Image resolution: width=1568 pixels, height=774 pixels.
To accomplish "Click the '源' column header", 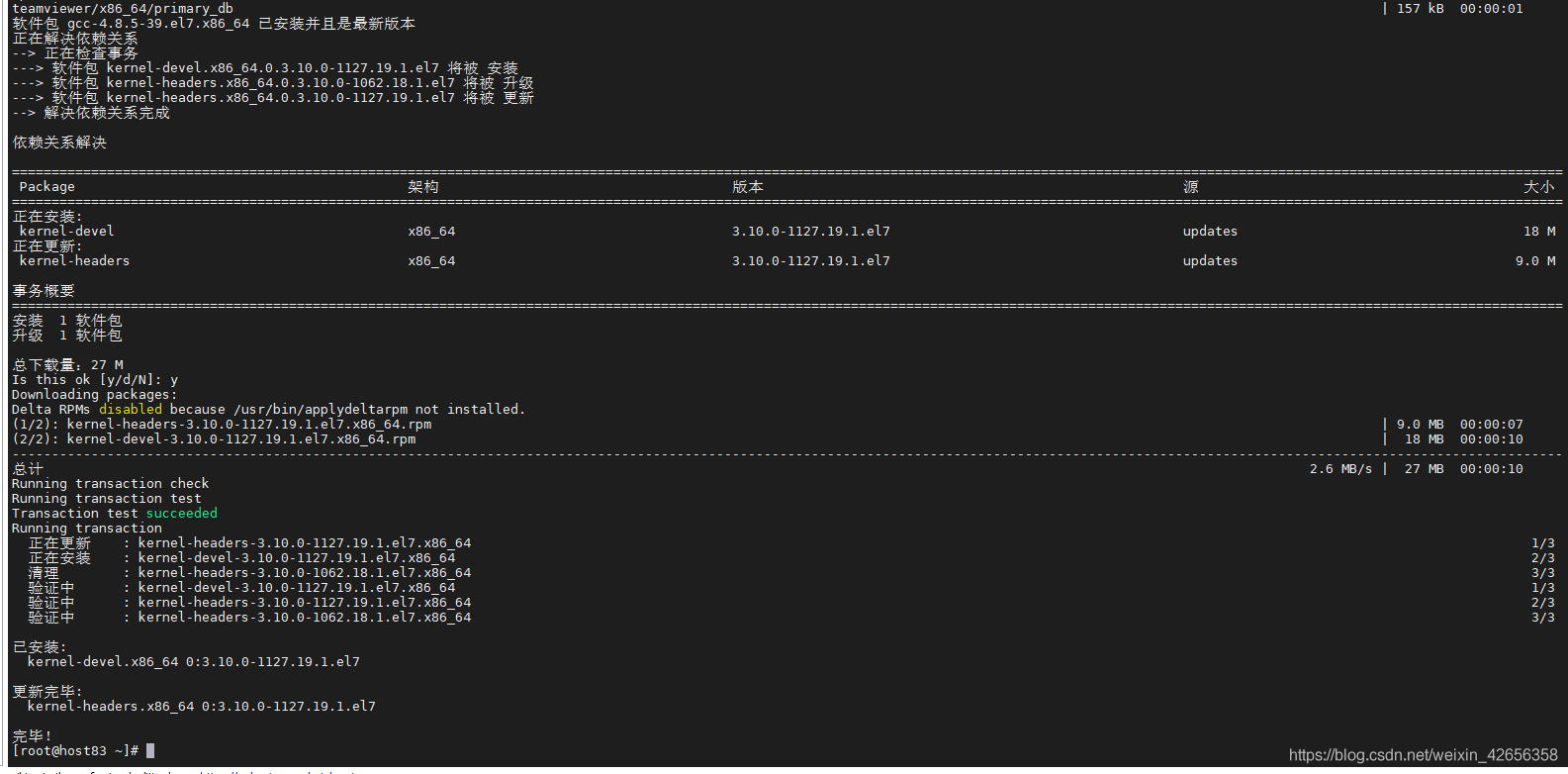I will click(1191, 187).
